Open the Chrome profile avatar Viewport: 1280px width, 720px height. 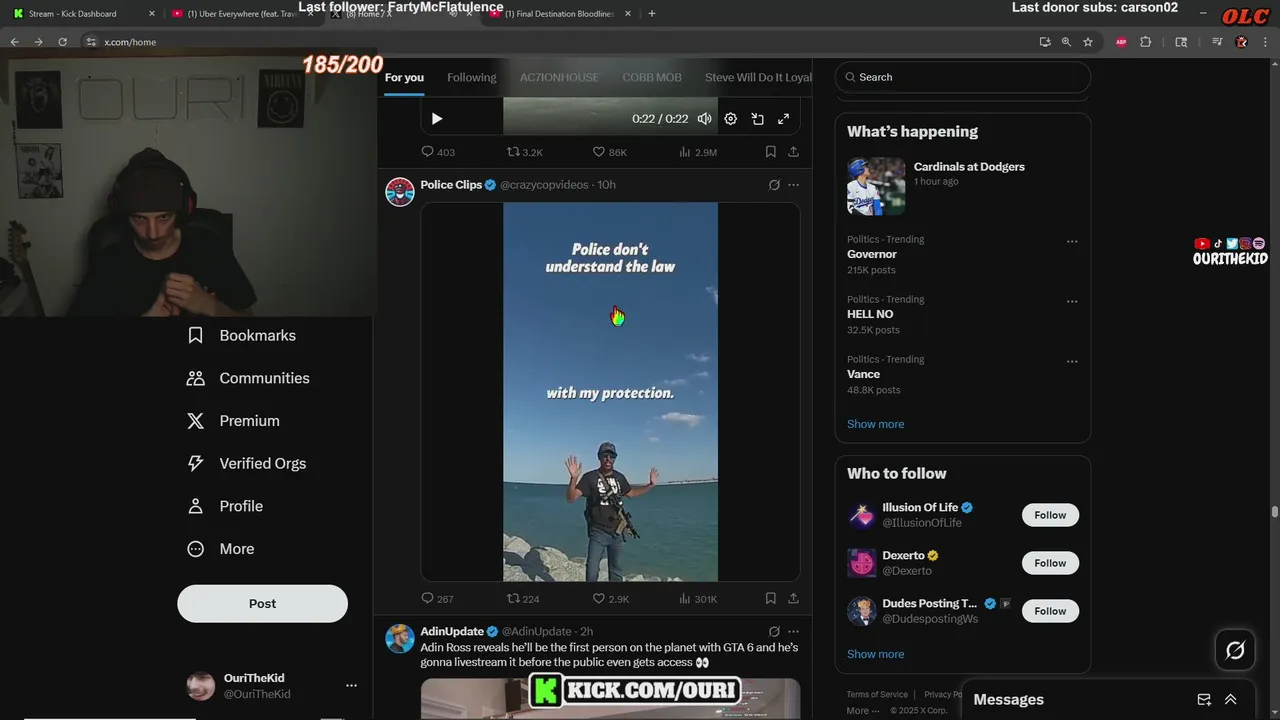pyautogui.click(x=1242, y=42)
